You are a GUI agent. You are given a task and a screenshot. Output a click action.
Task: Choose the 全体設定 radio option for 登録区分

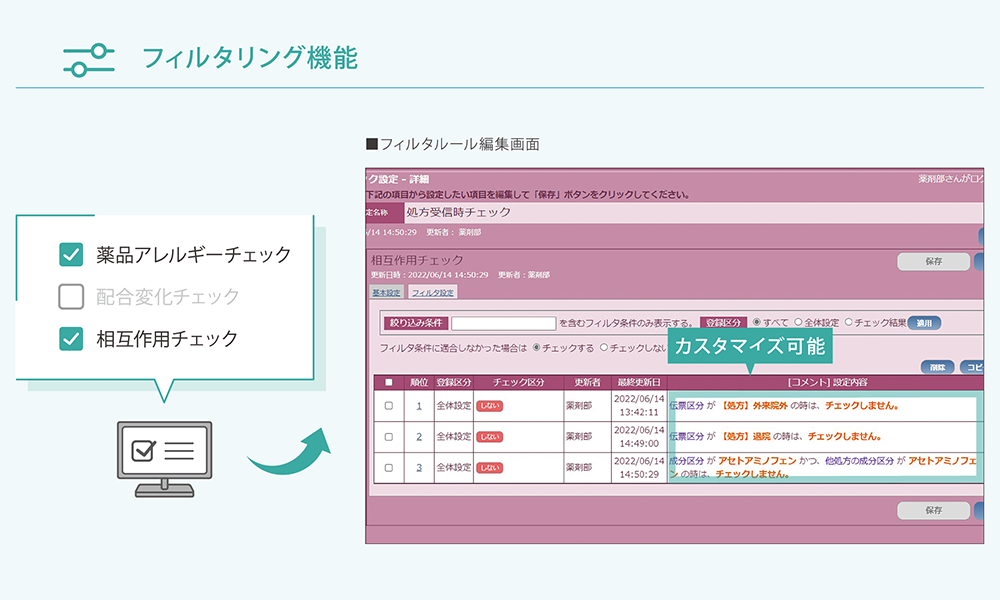point(798,323)
